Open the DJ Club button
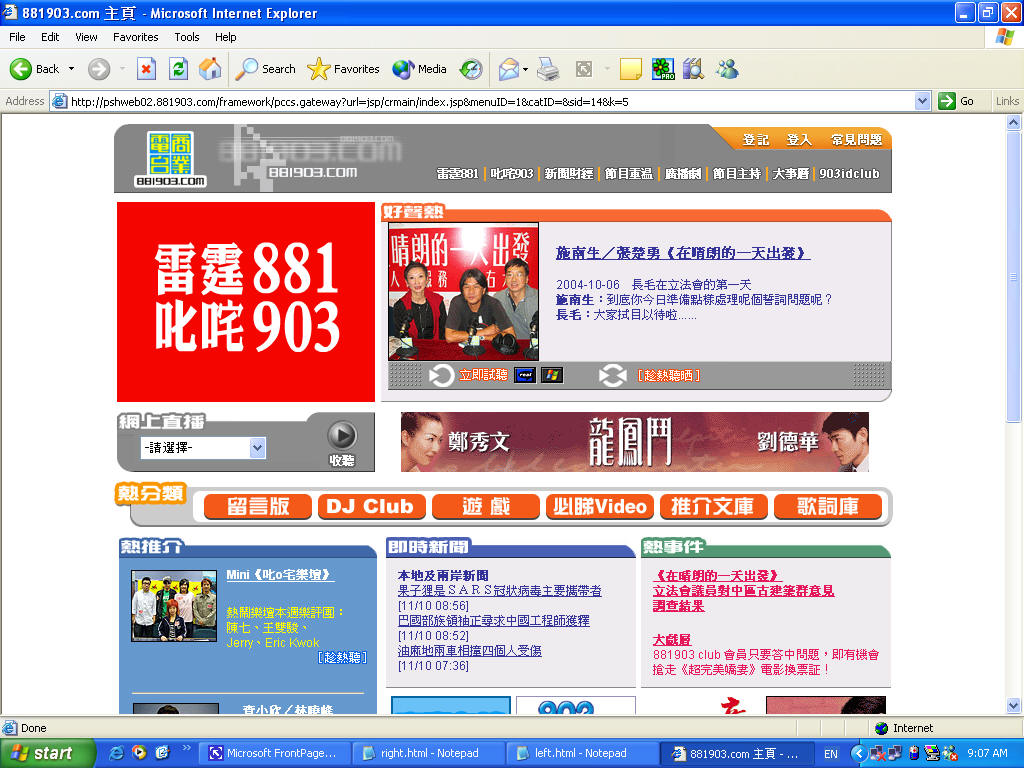Viewport: 1024px width, 768px height. click(372, 507)
